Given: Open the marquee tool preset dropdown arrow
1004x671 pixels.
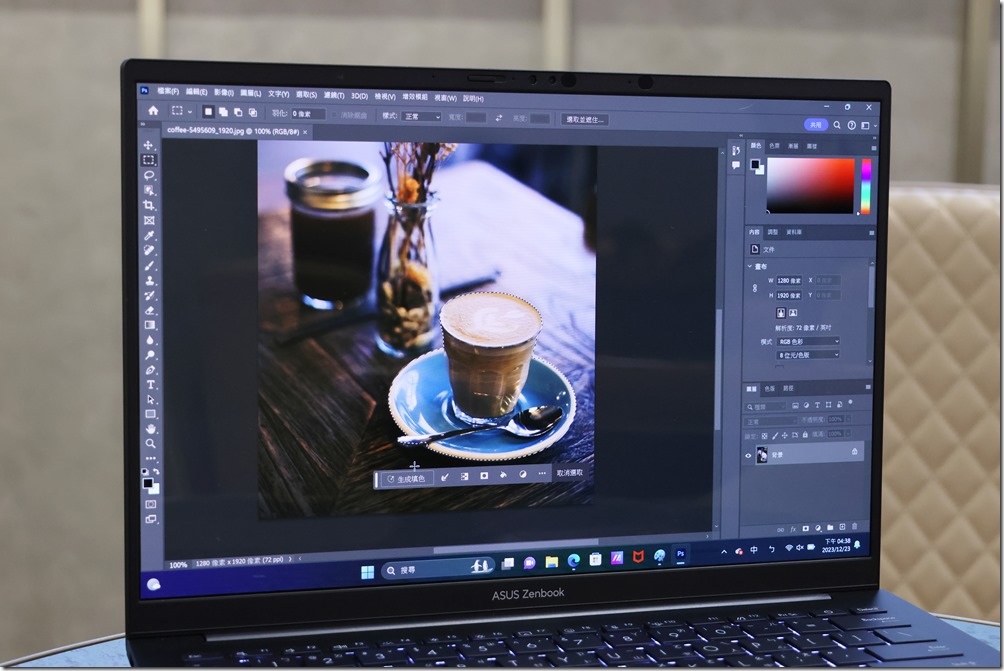Looking at the screenshot, I should [190, 112].
